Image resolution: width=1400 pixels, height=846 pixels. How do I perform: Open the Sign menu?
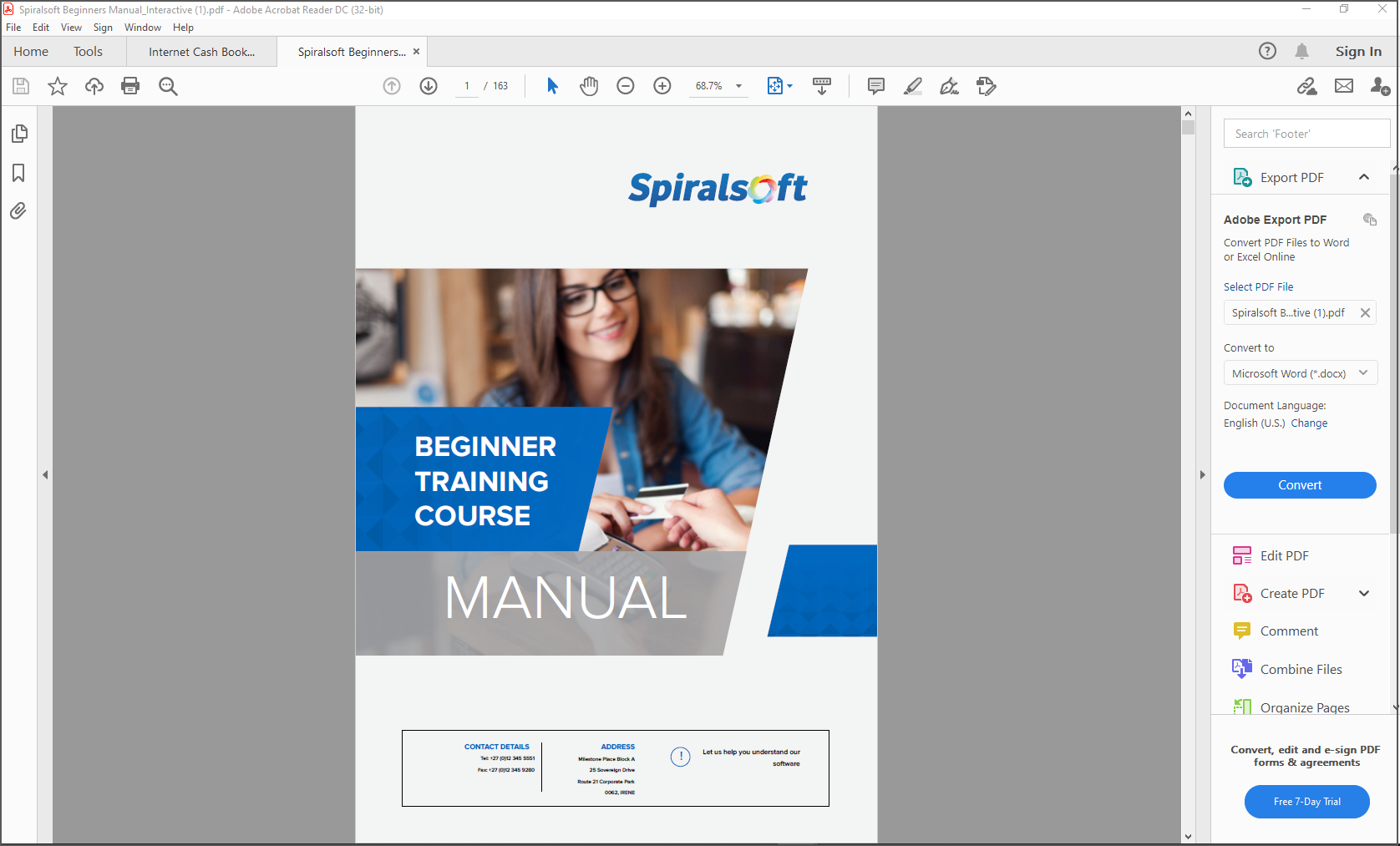(x=103, y=28)
